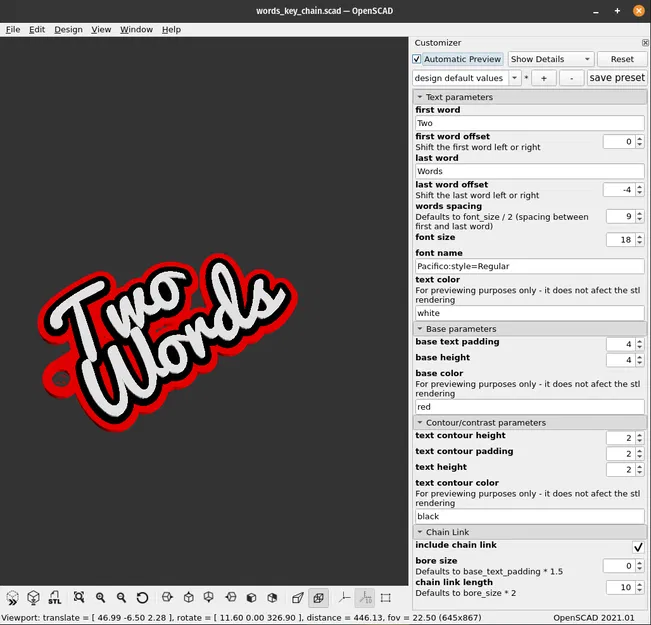Open the File menu

pos(13,29)
